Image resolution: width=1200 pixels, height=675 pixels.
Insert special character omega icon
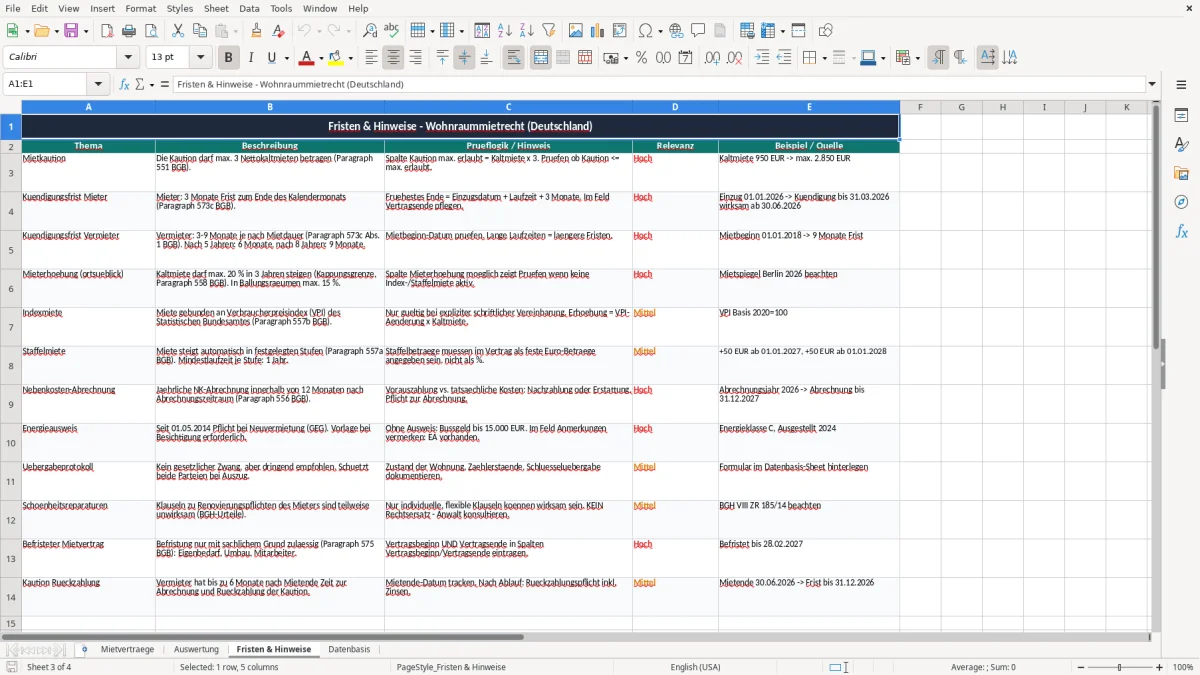[645, 31]
